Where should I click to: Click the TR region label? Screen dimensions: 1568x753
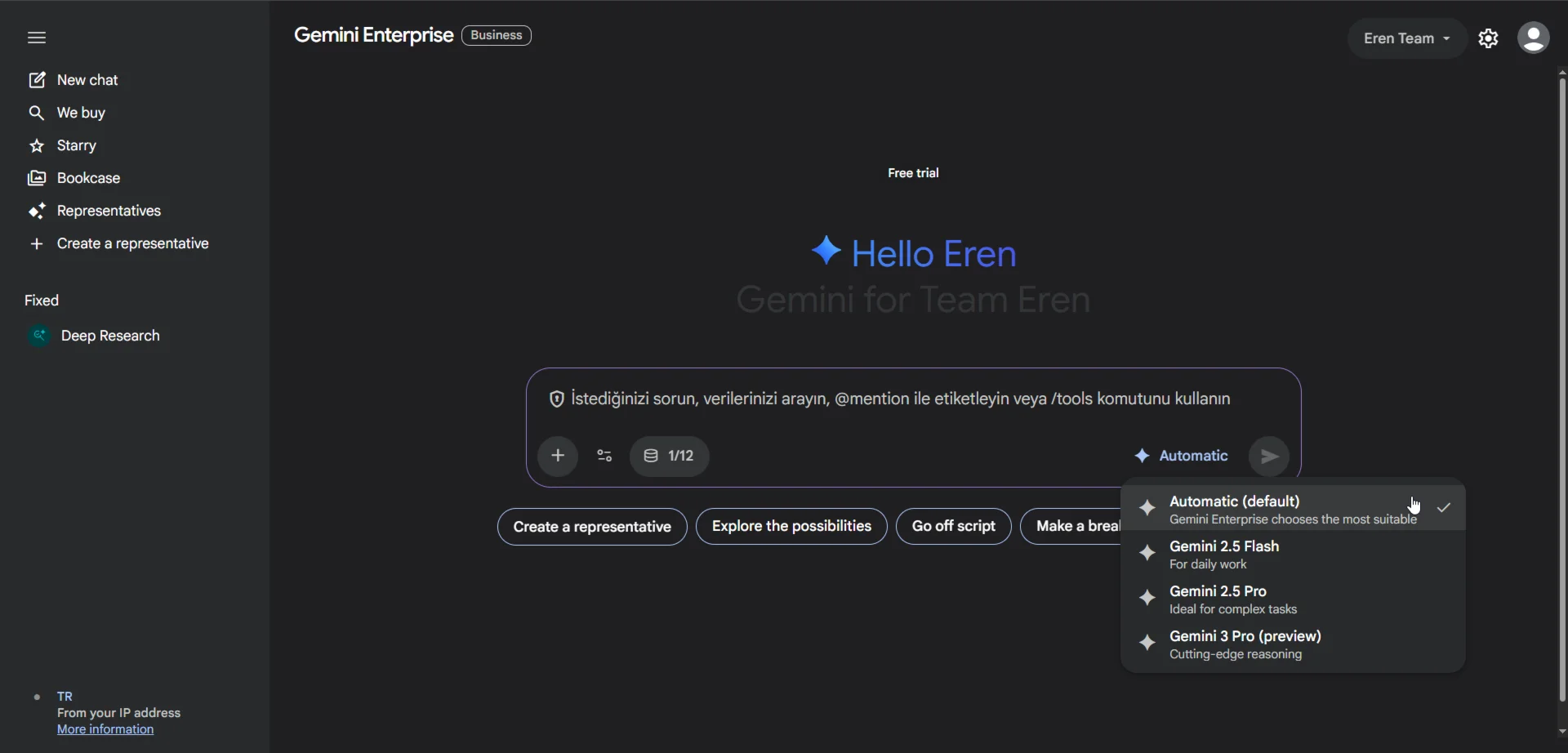click(x=65, y=697)
